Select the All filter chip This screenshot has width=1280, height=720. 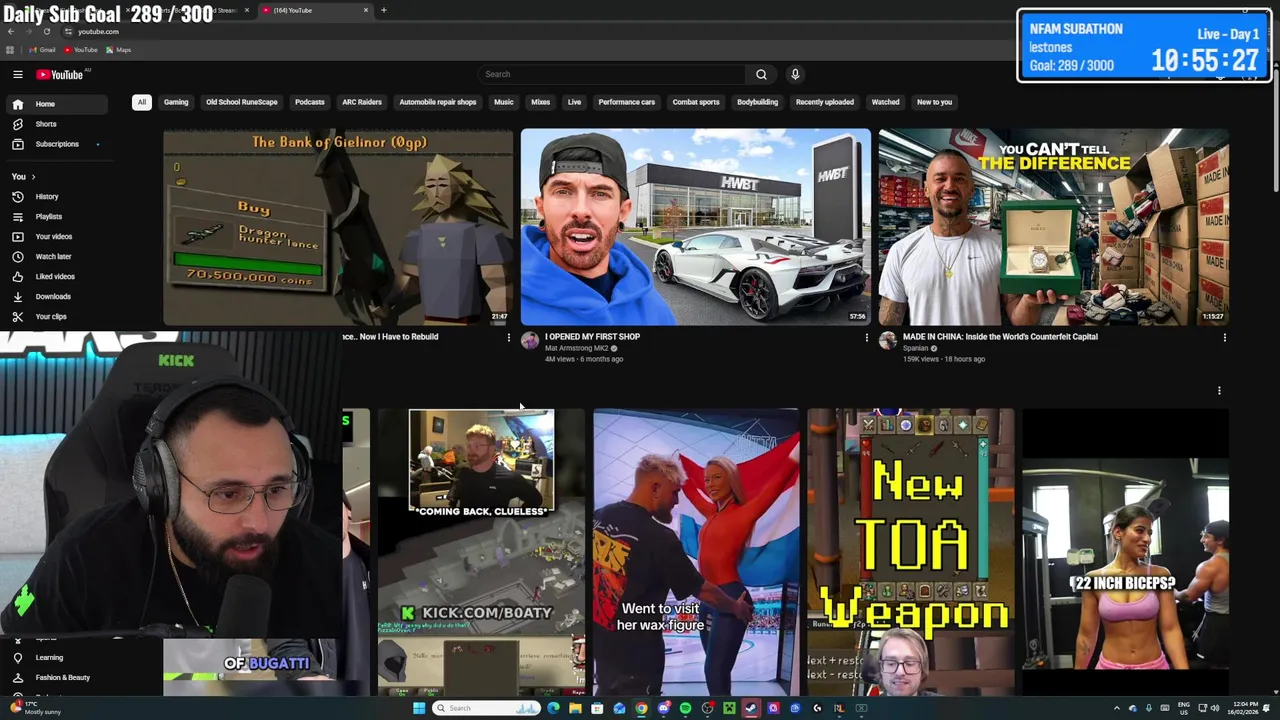coord(142,102)
